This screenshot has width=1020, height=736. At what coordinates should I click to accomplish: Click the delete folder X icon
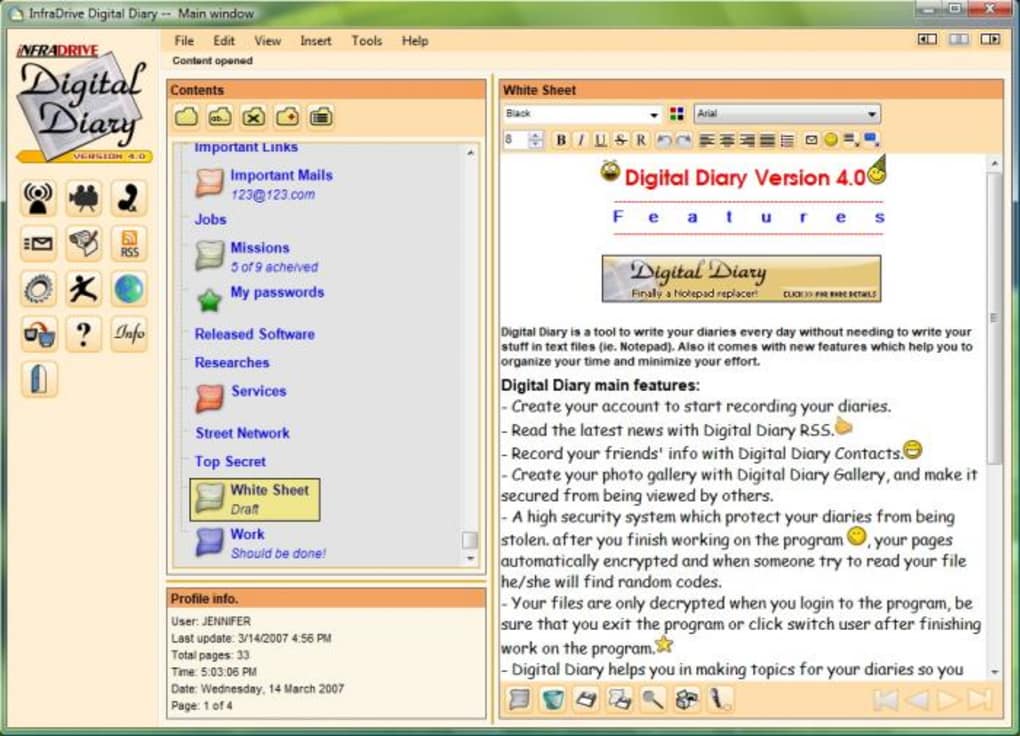[x=254, y=116]
